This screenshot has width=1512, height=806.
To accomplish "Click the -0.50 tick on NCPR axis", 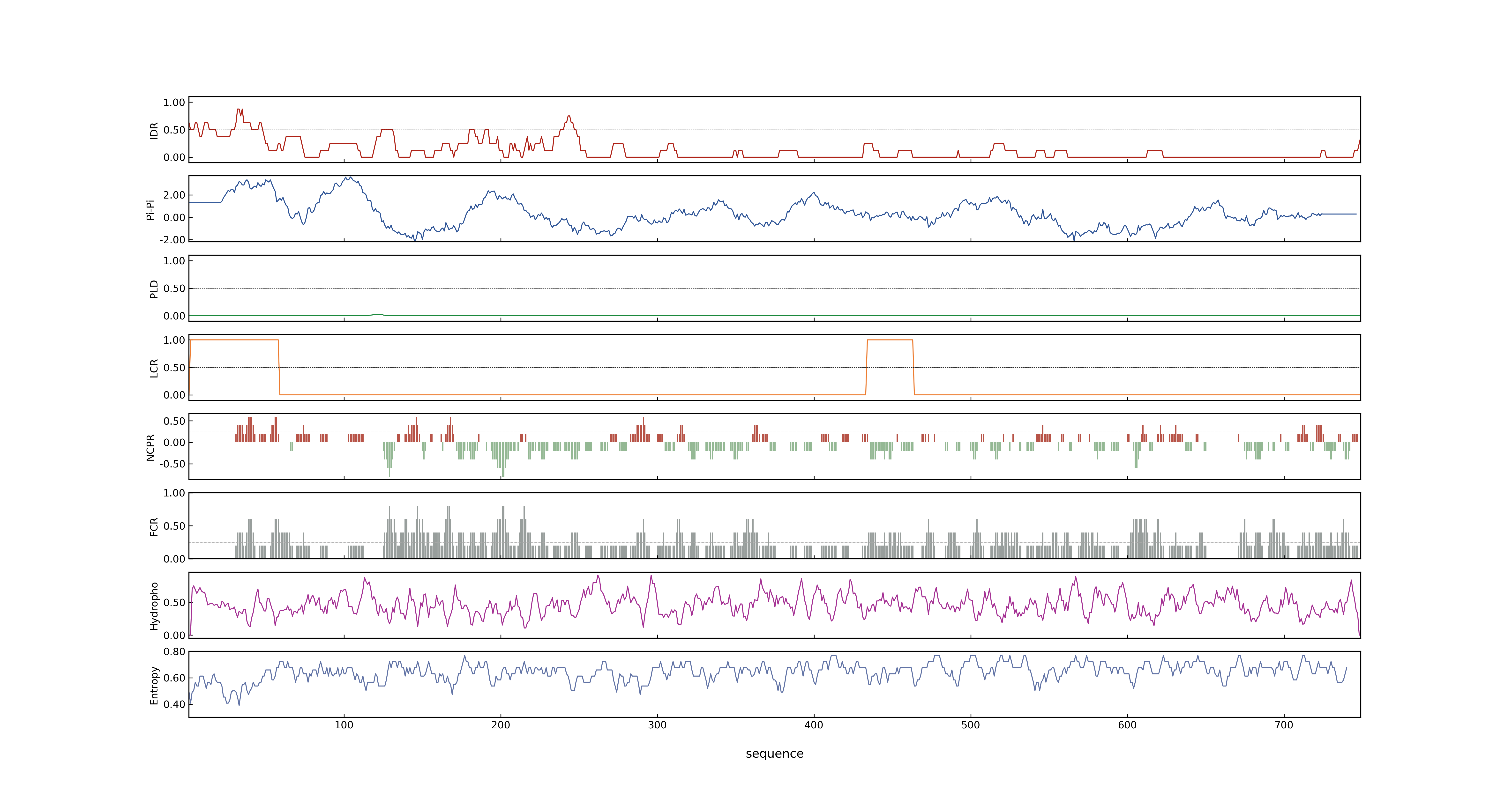I will pyautogui.click(x=172, y=464).
